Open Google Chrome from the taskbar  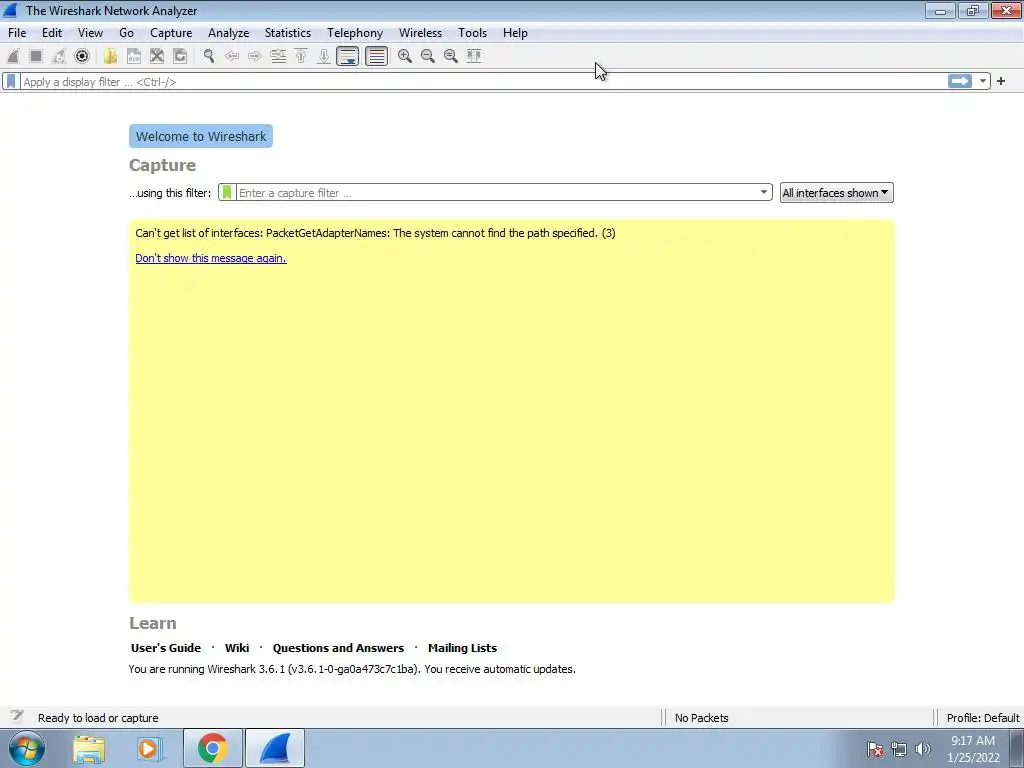(213, 748)
